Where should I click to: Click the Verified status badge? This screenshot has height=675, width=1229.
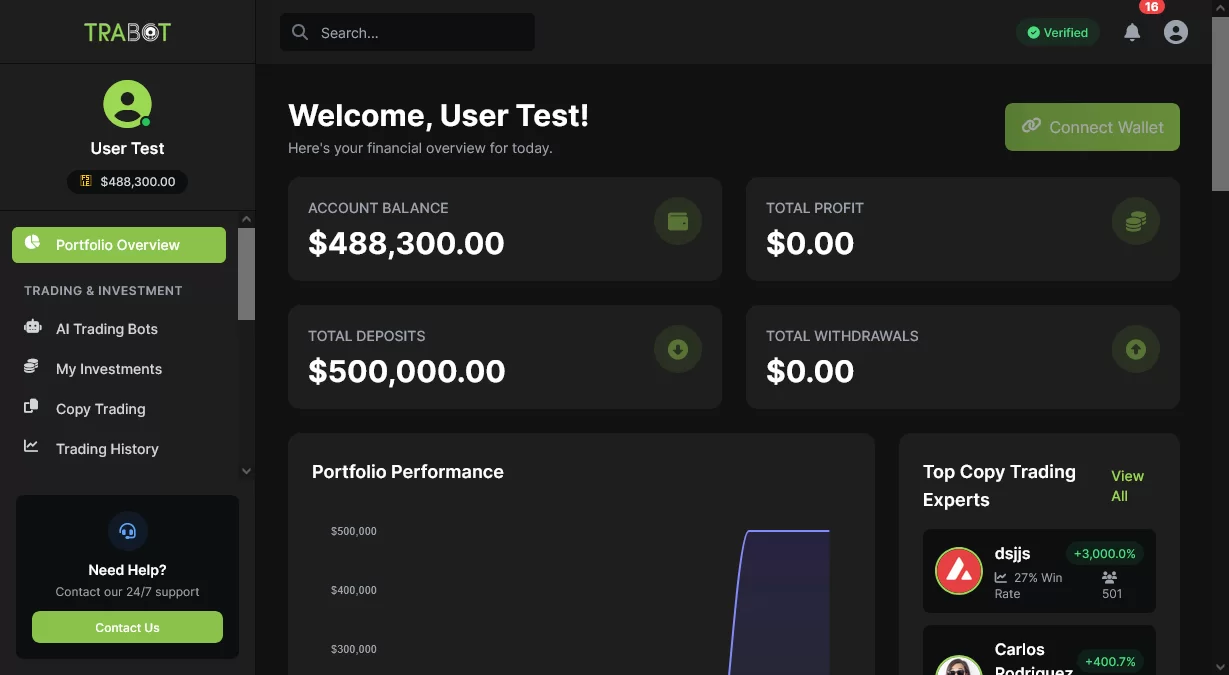pyautogui.click(x=1058, y=32)
